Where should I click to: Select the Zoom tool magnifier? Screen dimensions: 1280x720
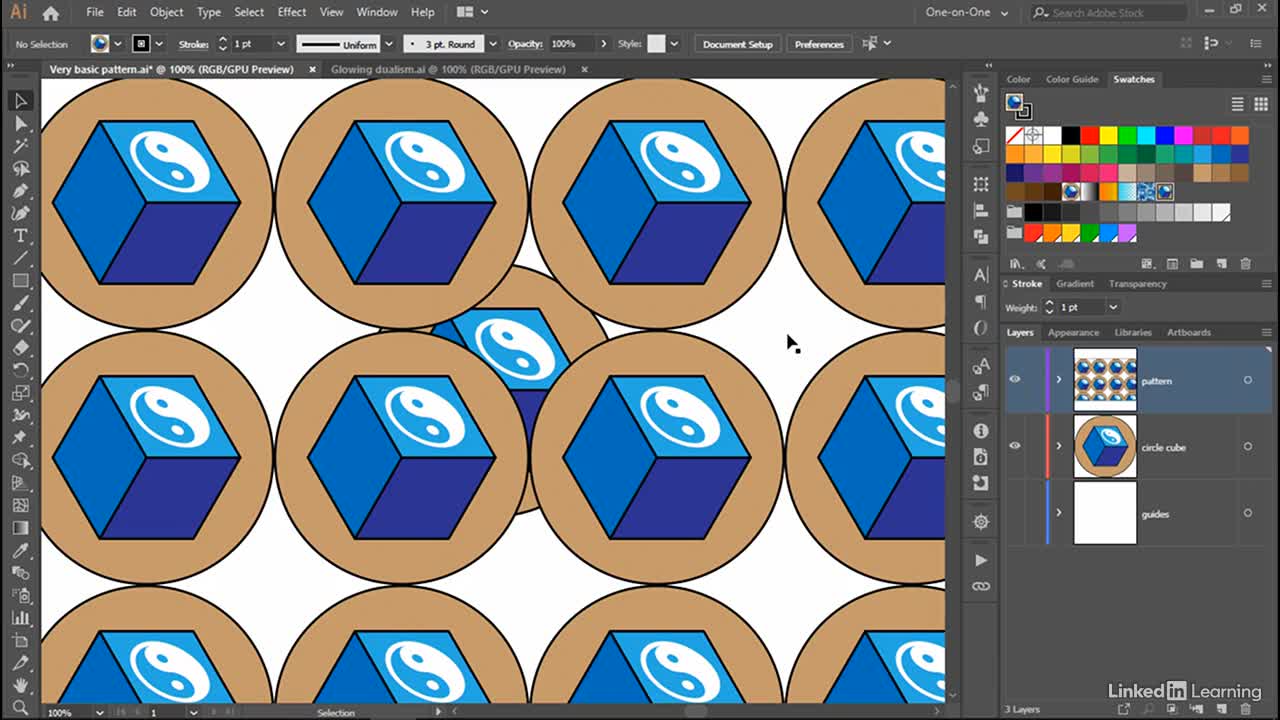tap(20, 707)
